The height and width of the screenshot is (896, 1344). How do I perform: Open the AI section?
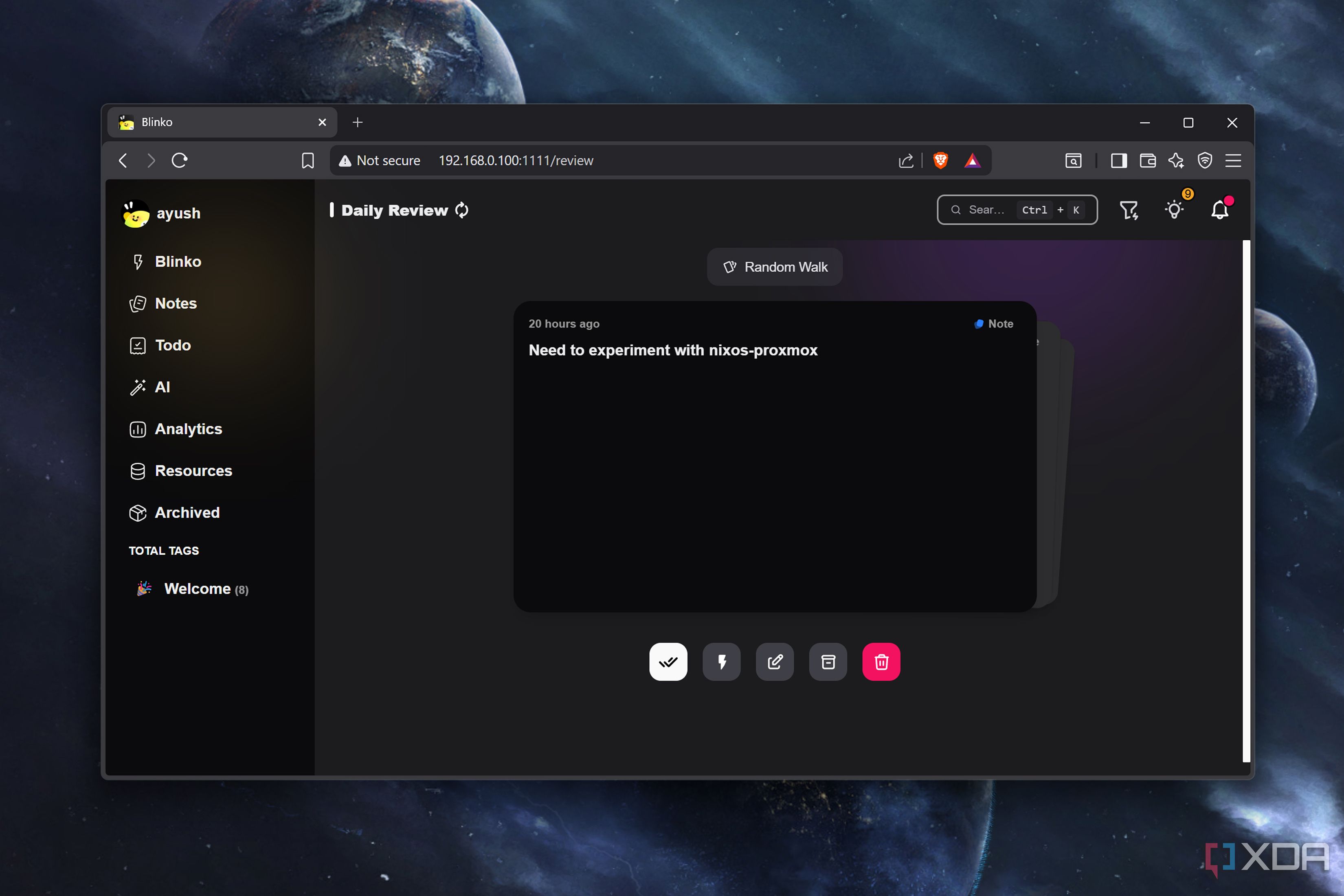click(210, 387)
